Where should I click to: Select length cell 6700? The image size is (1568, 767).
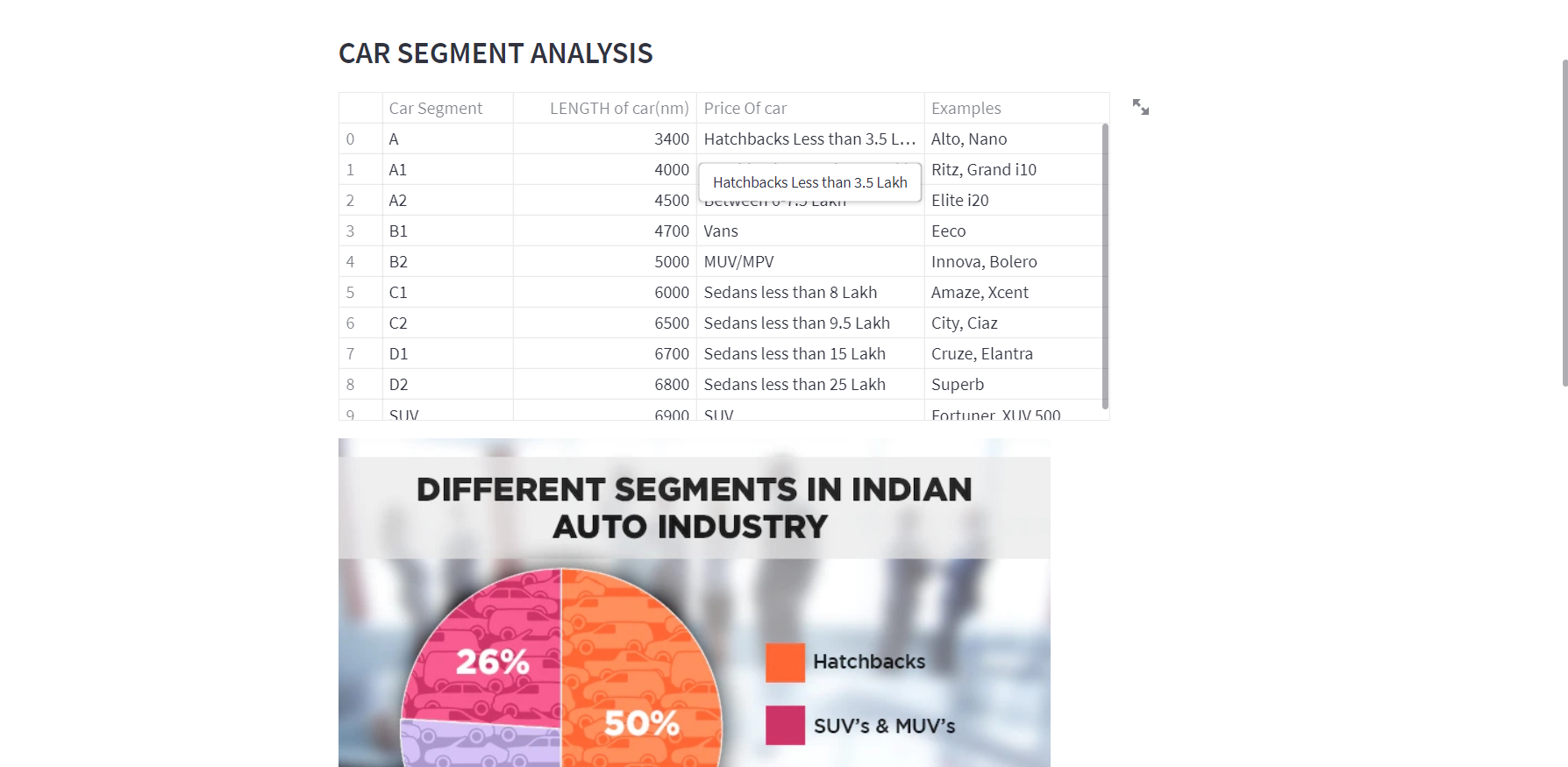click(605, 353)
